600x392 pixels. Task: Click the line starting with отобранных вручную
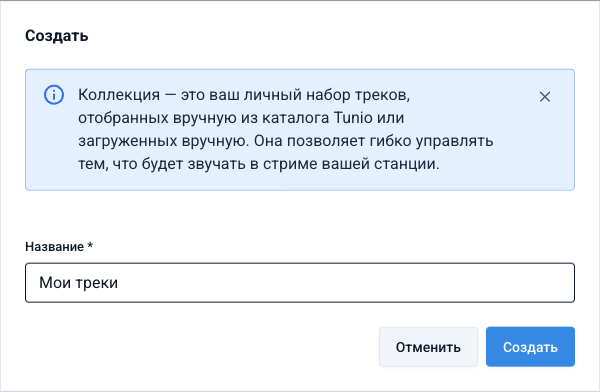241,118
